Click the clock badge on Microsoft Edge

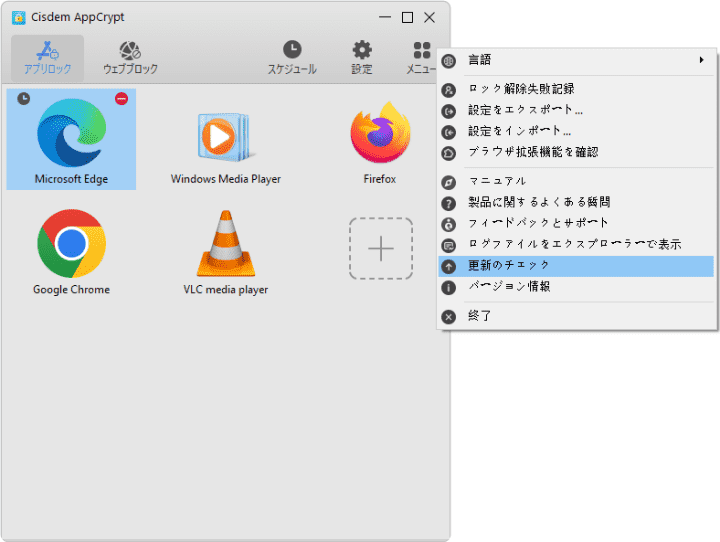pyautogui.click(x=24, y=99)
